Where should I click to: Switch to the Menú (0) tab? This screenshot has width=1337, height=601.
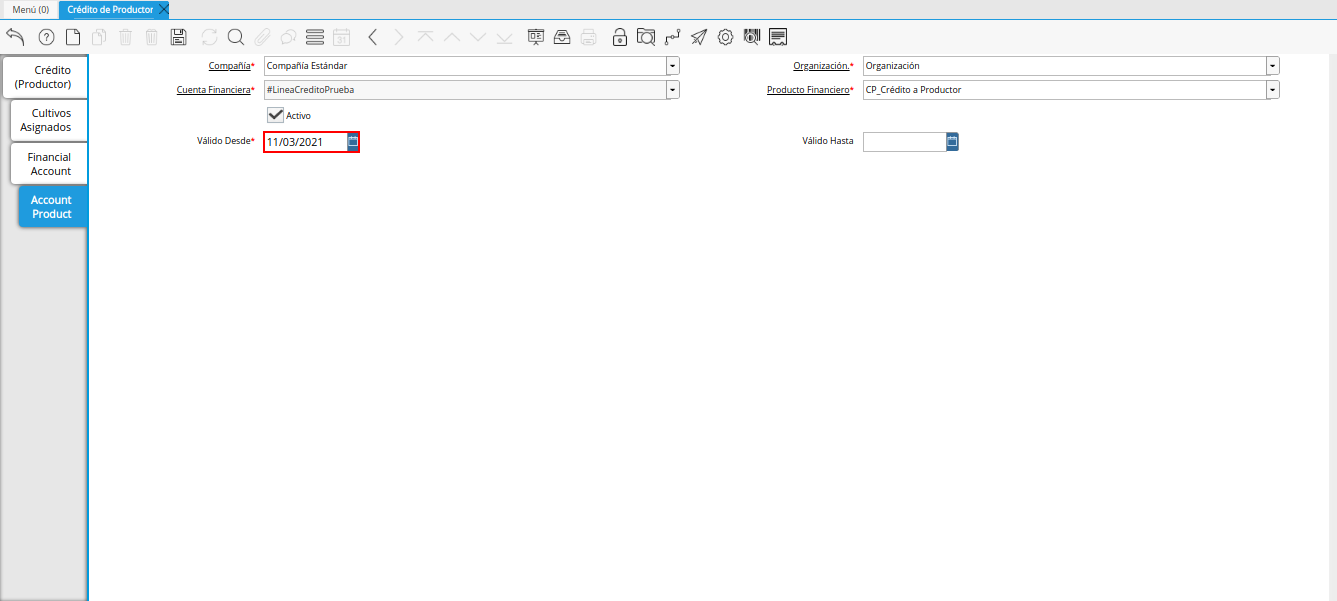click(x=30, y=9)
